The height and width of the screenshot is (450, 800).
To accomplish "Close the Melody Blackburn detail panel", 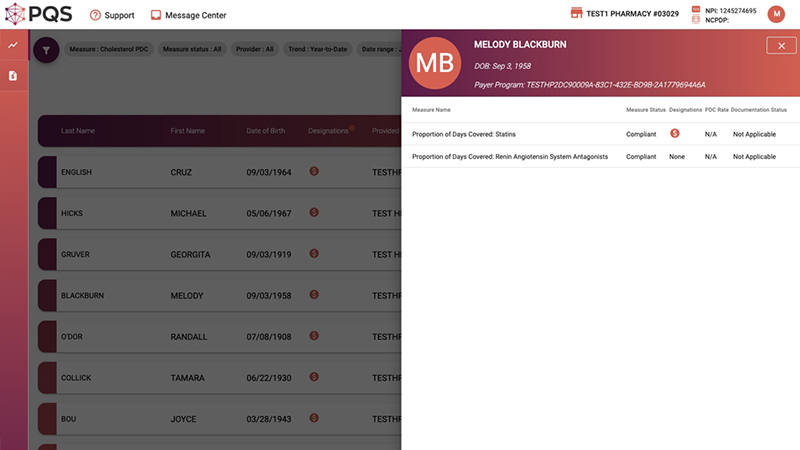I will [x=781, y=46].
